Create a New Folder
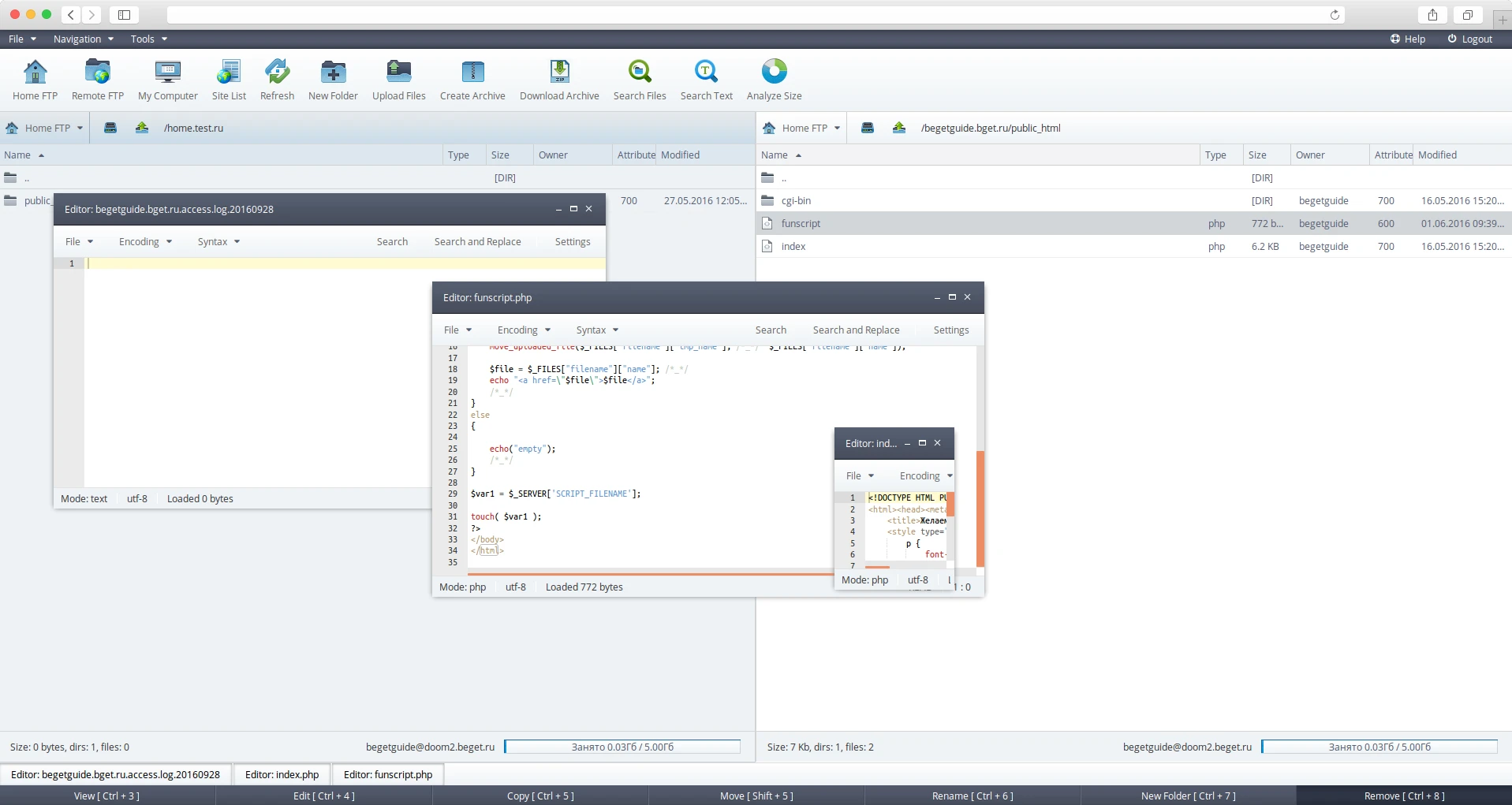The height and width of the screenshot is (805, 1512). pos(333,79)
